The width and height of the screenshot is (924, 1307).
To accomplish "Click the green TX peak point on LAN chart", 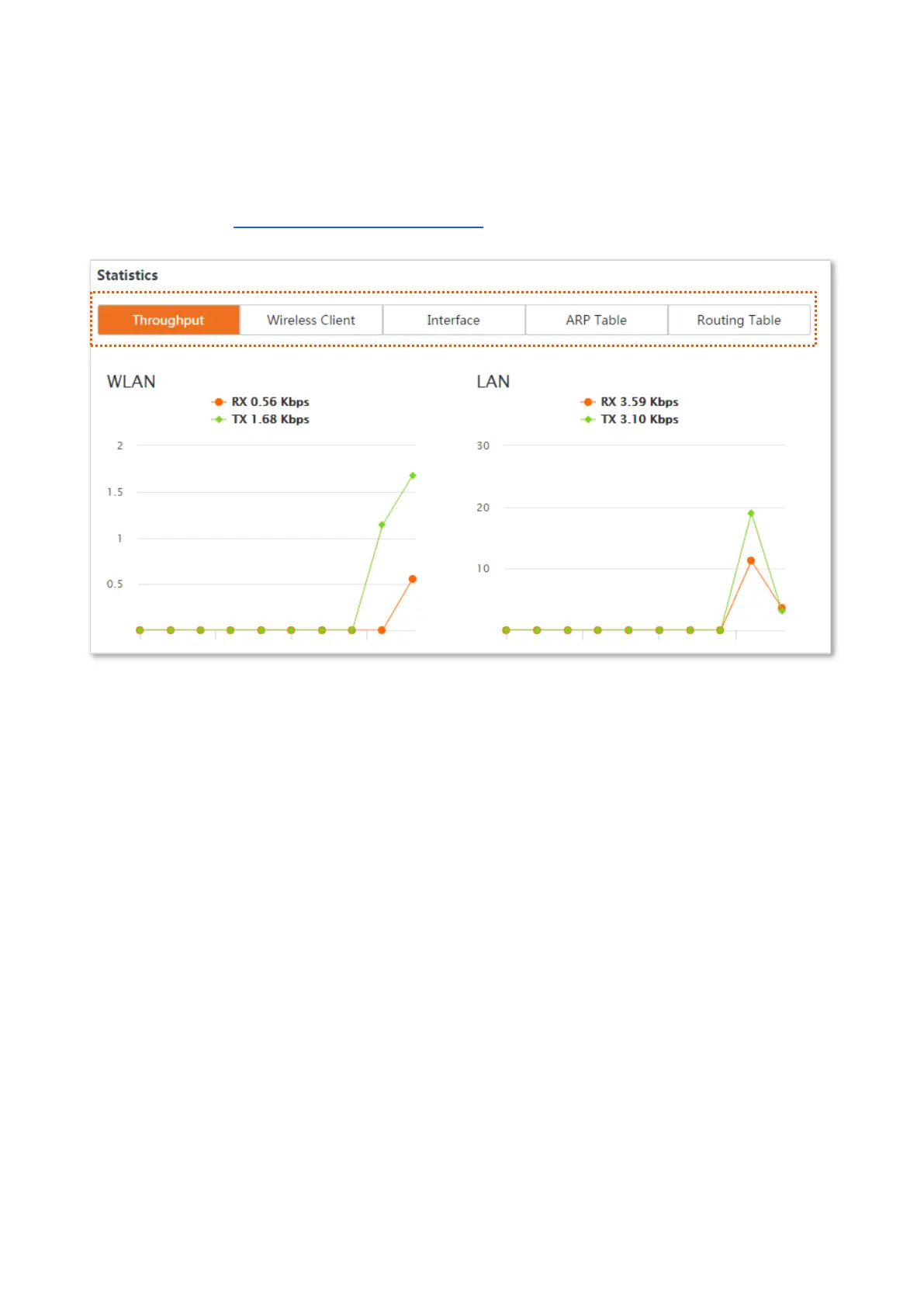I will tap(751, 513).
